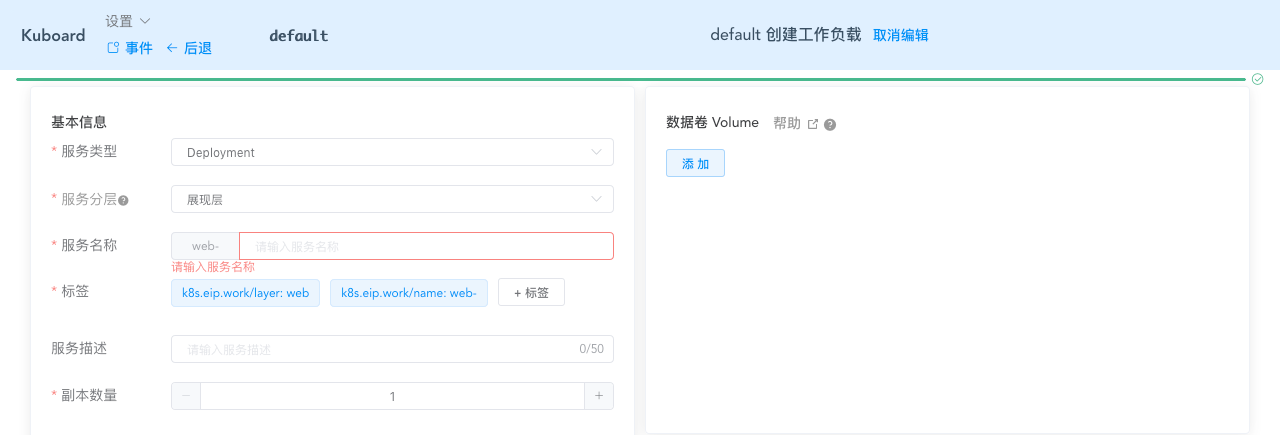
Task: Click the help question mark beside 服务分层
Action: point(123,200)
